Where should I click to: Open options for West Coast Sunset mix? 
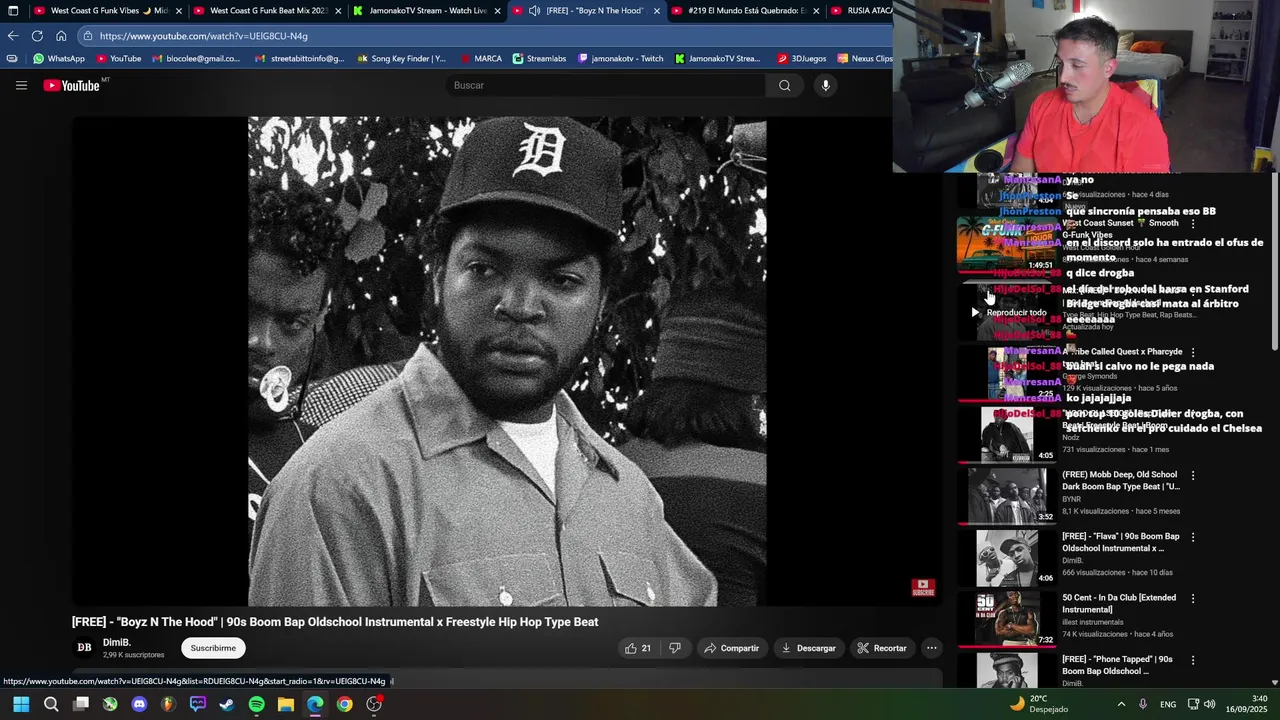1192,224
